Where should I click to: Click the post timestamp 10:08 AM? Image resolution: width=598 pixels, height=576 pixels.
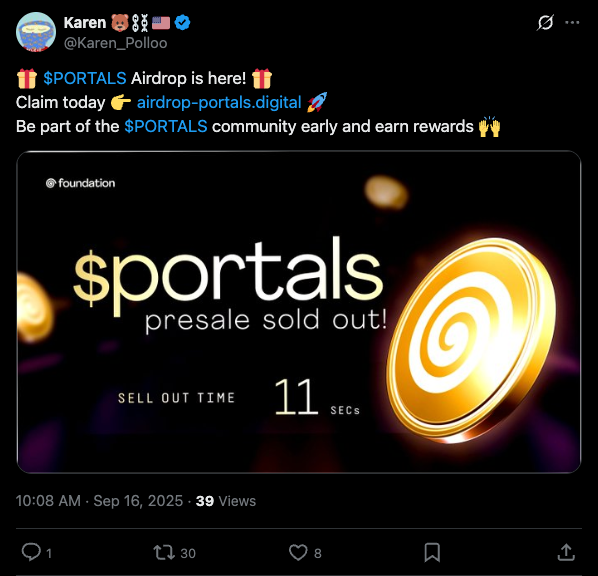point(48,500)
